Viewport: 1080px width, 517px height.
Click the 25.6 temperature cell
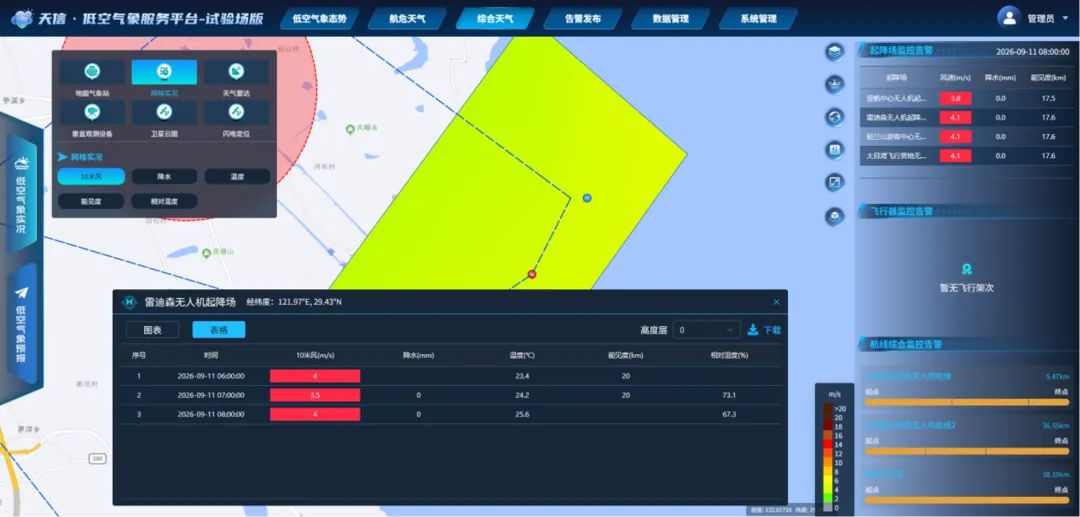pos(521,414)
